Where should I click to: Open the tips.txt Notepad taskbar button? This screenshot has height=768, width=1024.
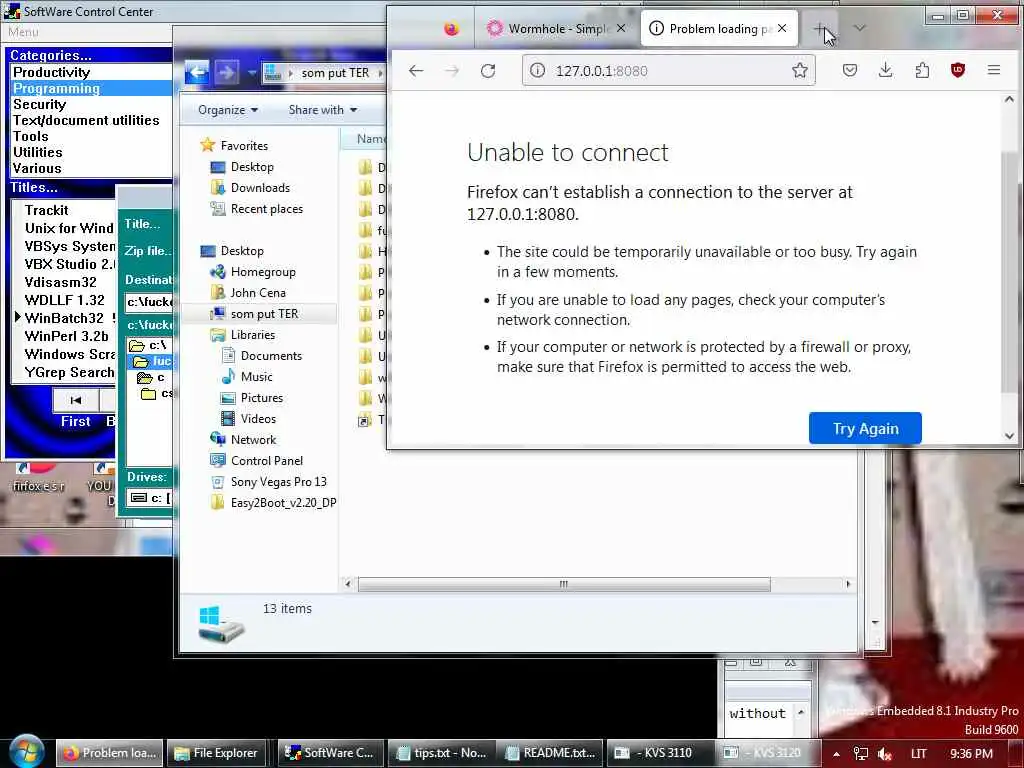coord(441,753)
